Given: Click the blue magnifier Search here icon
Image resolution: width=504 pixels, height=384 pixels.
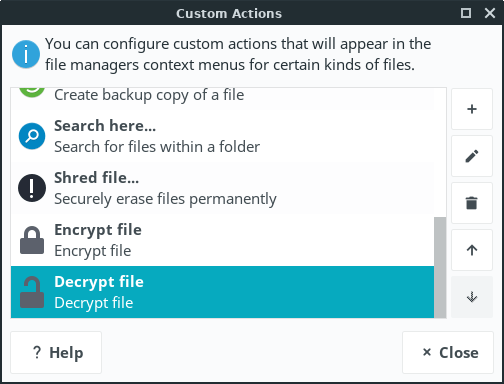Looking at the screenshot, I should (32, 136).
